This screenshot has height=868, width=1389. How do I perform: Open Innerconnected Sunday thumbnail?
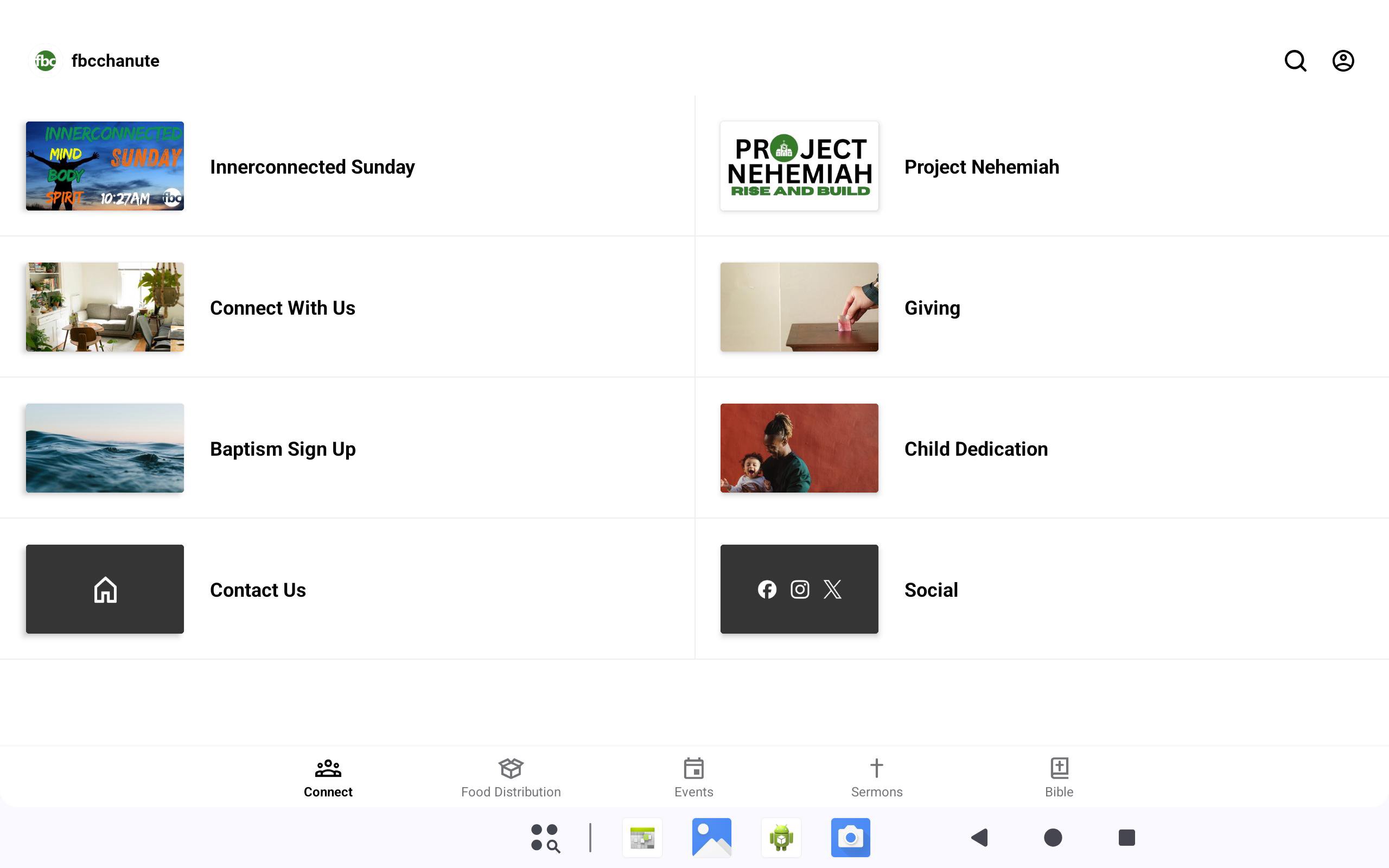click(x=105, y=166)
